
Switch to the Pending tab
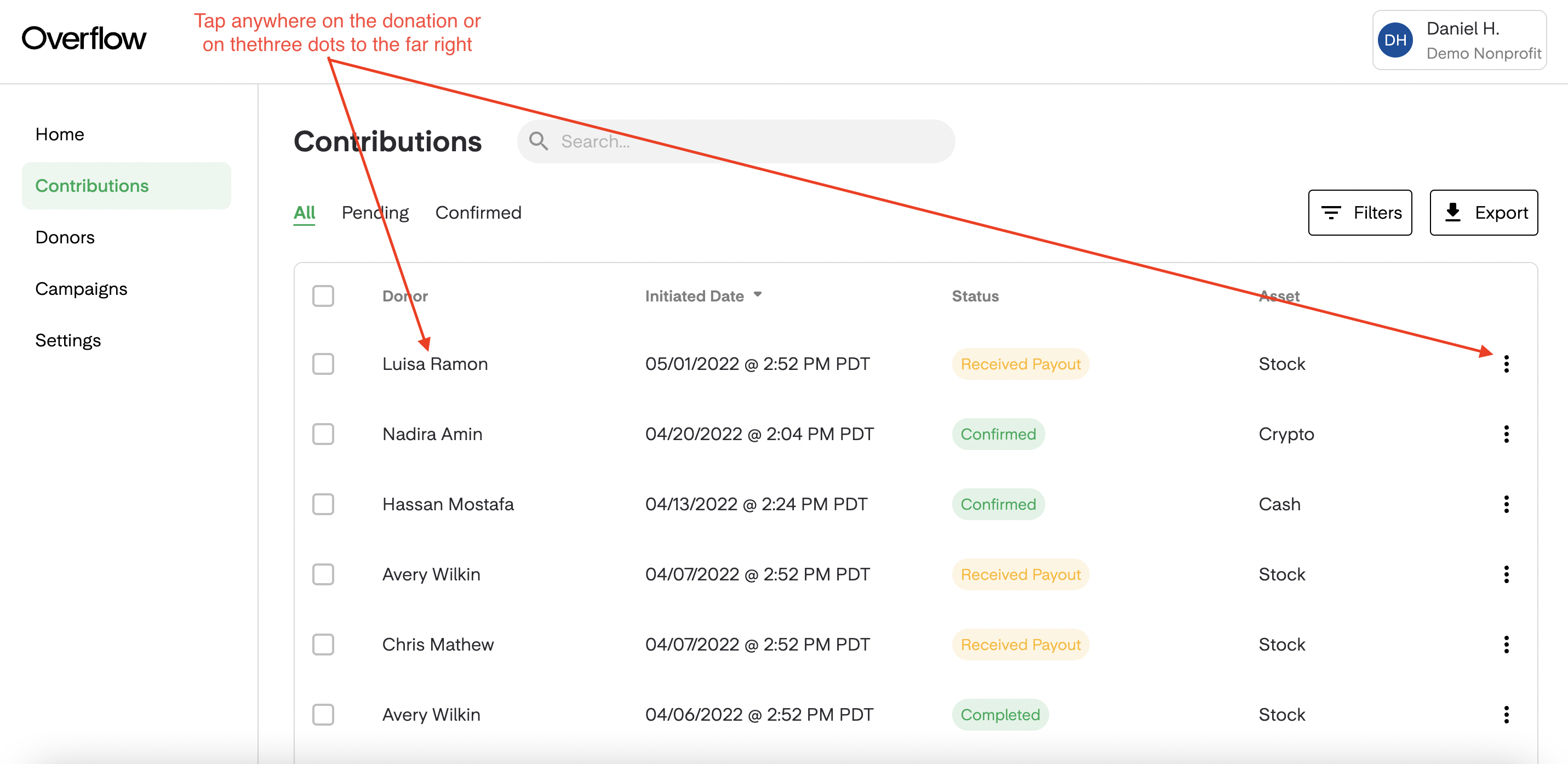tap(375, 212)
